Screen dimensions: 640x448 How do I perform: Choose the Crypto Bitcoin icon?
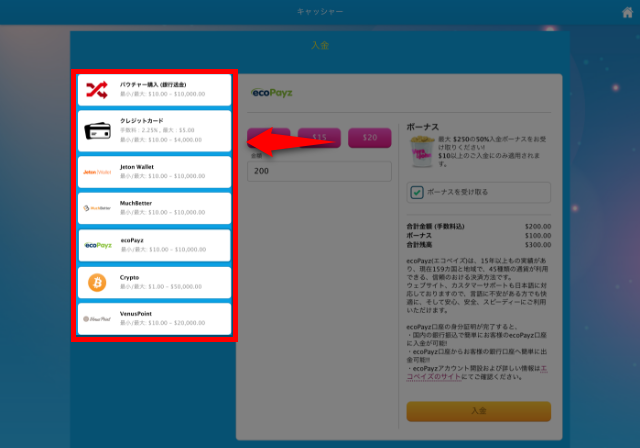coord(97,282)
